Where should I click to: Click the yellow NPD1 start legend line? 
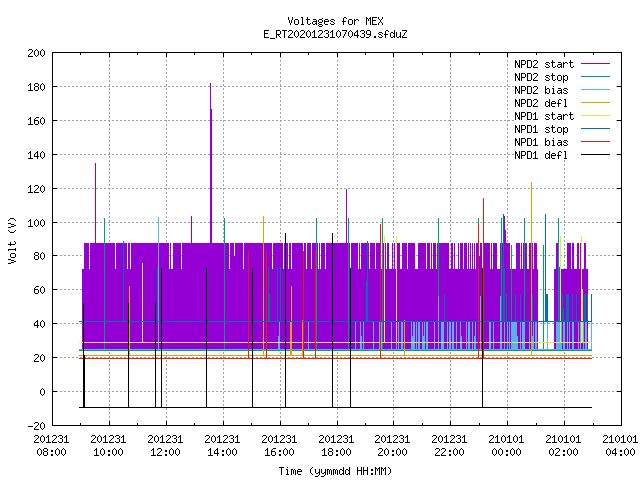point(595,116)
